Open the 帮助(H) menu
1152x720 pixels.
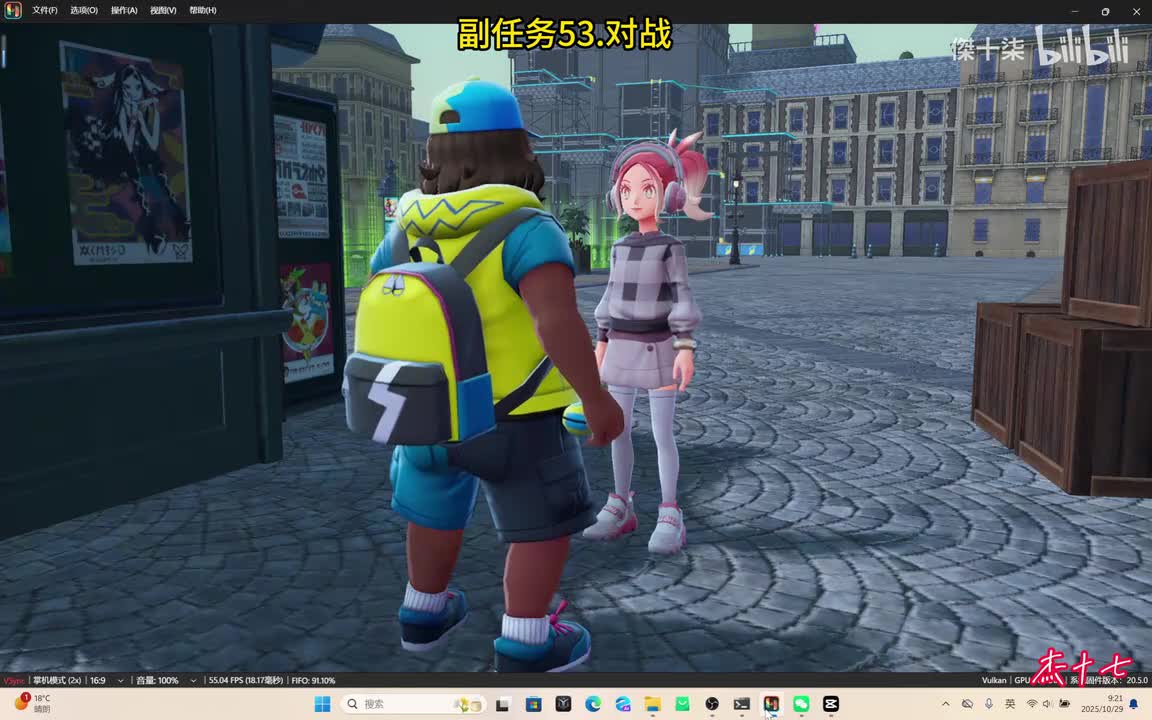[203, 10]
